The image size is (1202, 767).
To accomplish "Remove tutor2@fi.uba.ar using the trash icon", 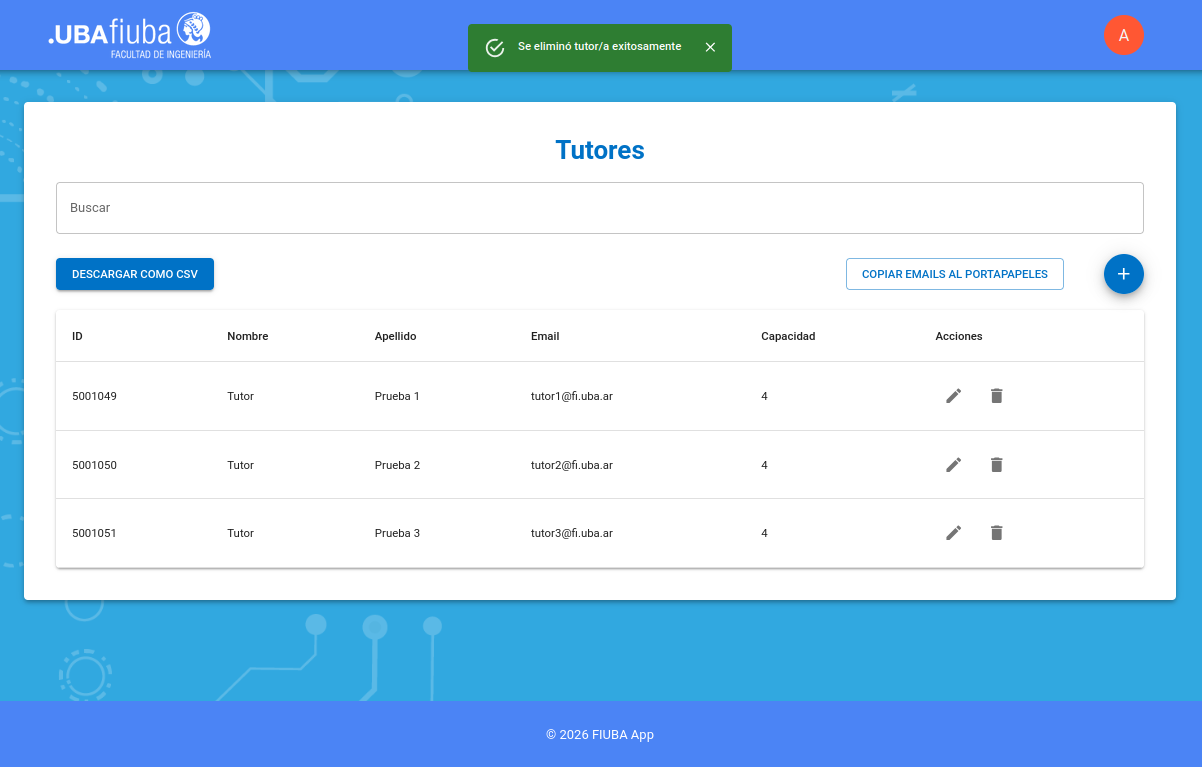I will pos(996,465).
